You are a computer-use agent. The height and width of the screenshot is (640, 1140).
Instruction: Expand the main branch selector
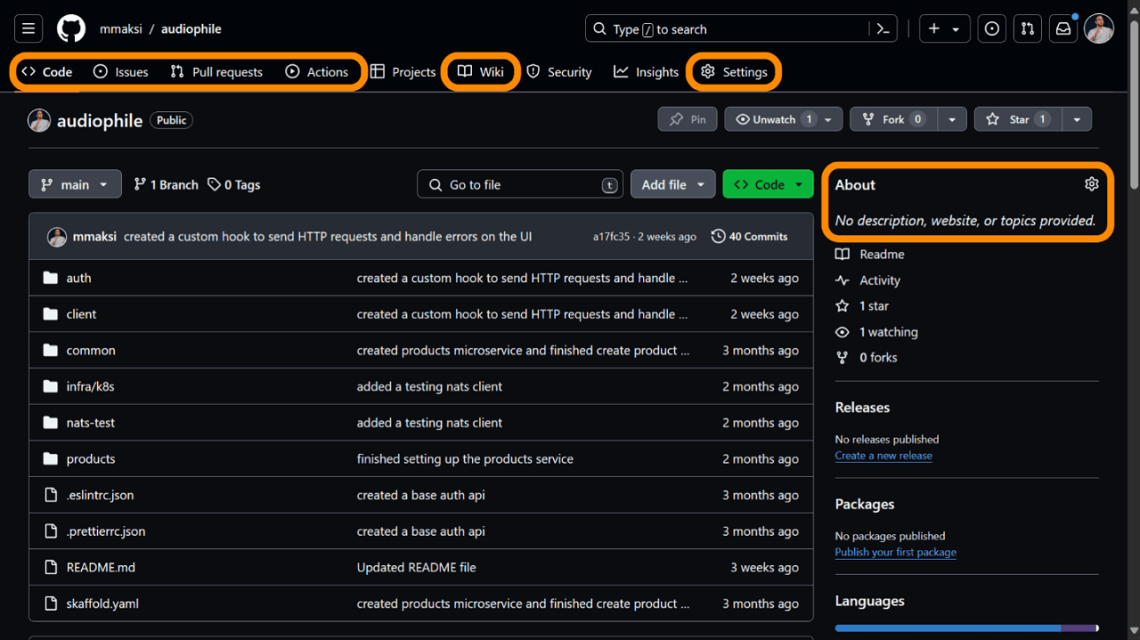pos(74,184)
